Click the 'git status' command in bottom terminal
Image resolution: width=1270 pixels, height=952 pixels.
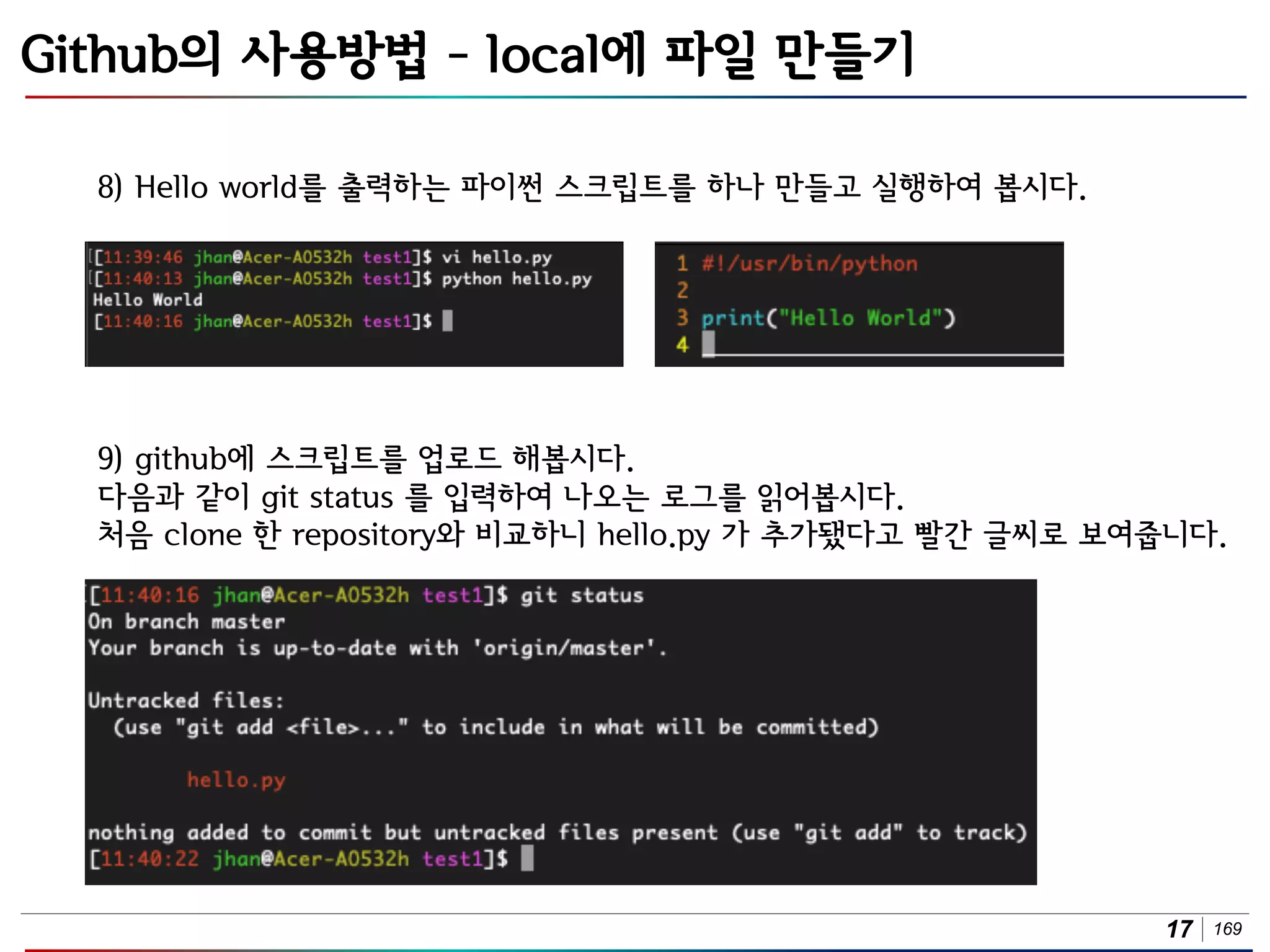[582, 596]
